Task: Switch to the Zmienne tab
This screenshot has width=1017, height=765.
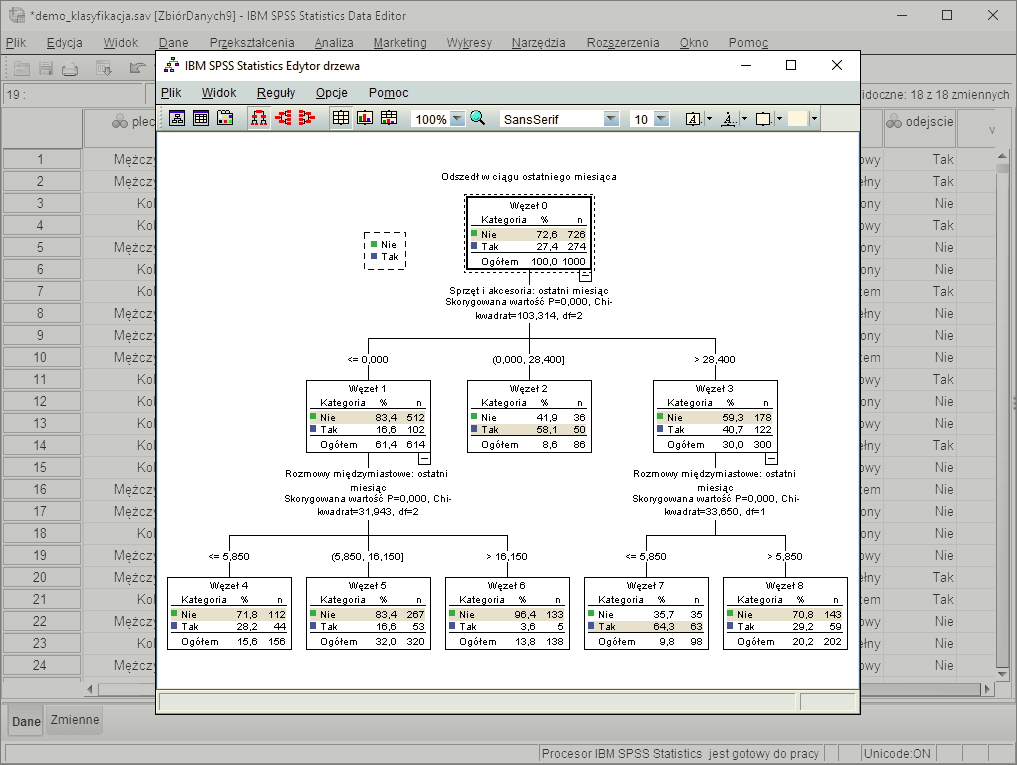Action: click(74, 719)
